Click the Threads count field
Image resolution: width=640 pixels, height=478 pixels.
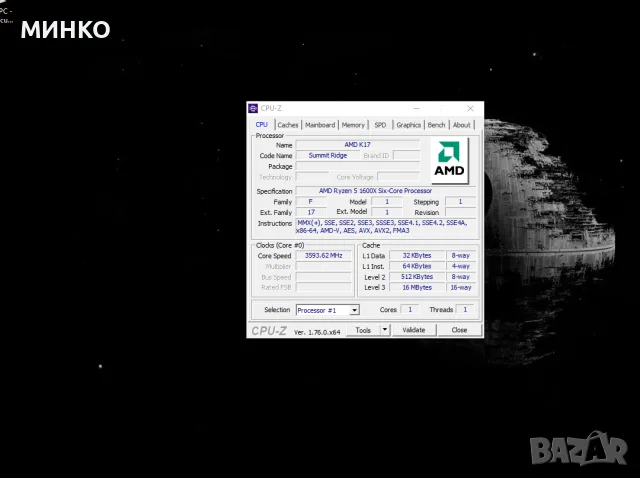(x=465, y=309)
